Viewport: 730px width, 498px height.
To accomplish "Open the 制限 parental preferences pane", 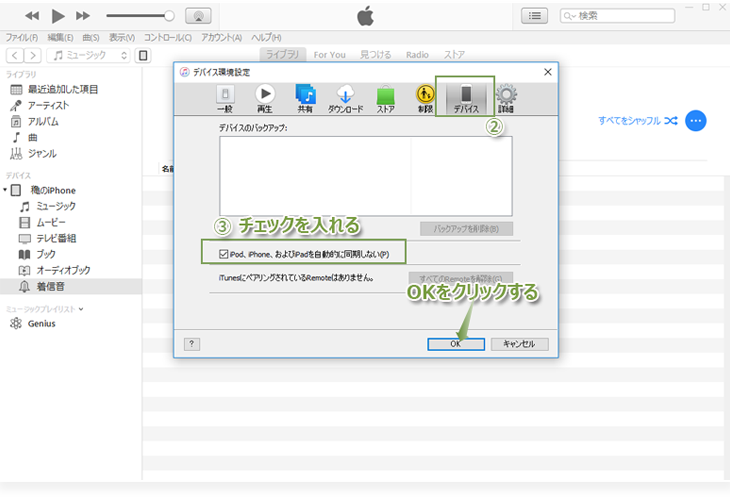I will tap(425, 99).
